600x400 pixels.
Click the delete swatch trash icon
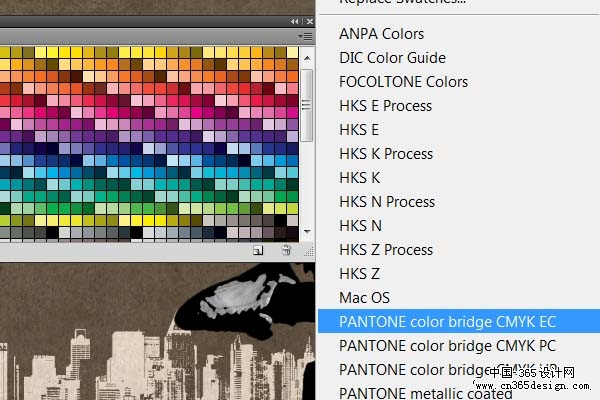[x=286, y=250]
